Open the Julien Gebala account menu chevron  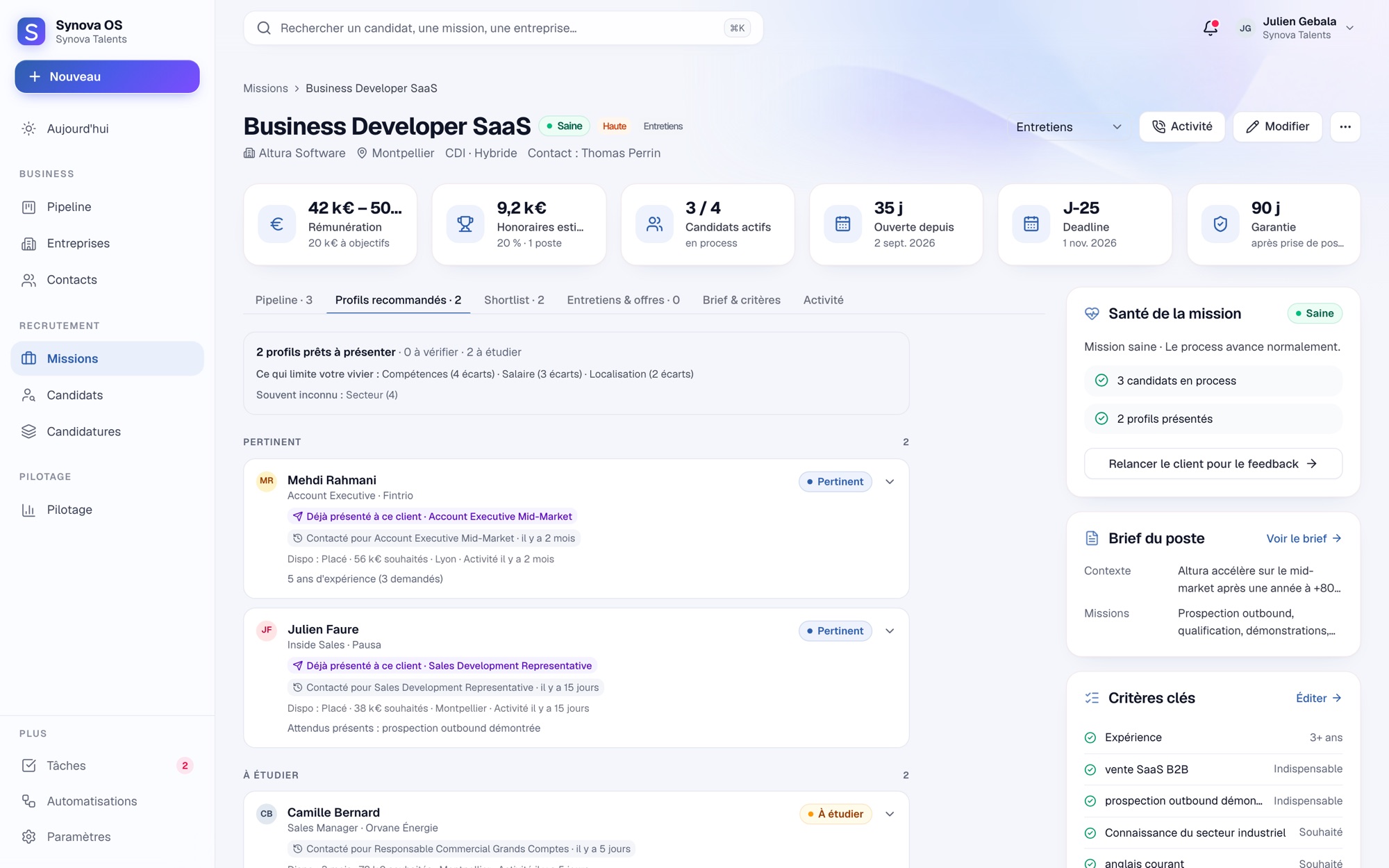tap(1350, 28)
